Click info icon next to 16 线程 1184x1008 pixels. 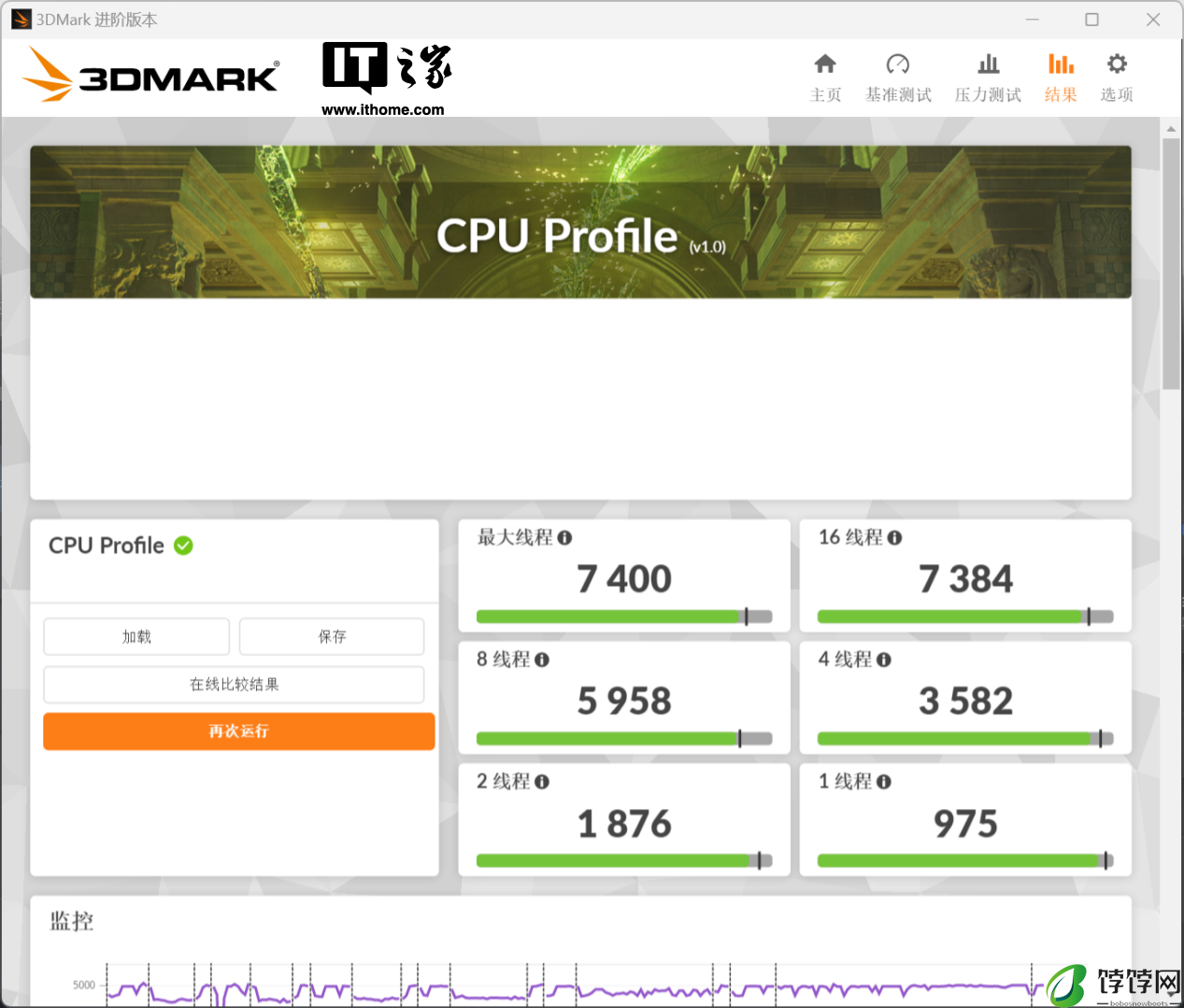(x=894, y=537)
